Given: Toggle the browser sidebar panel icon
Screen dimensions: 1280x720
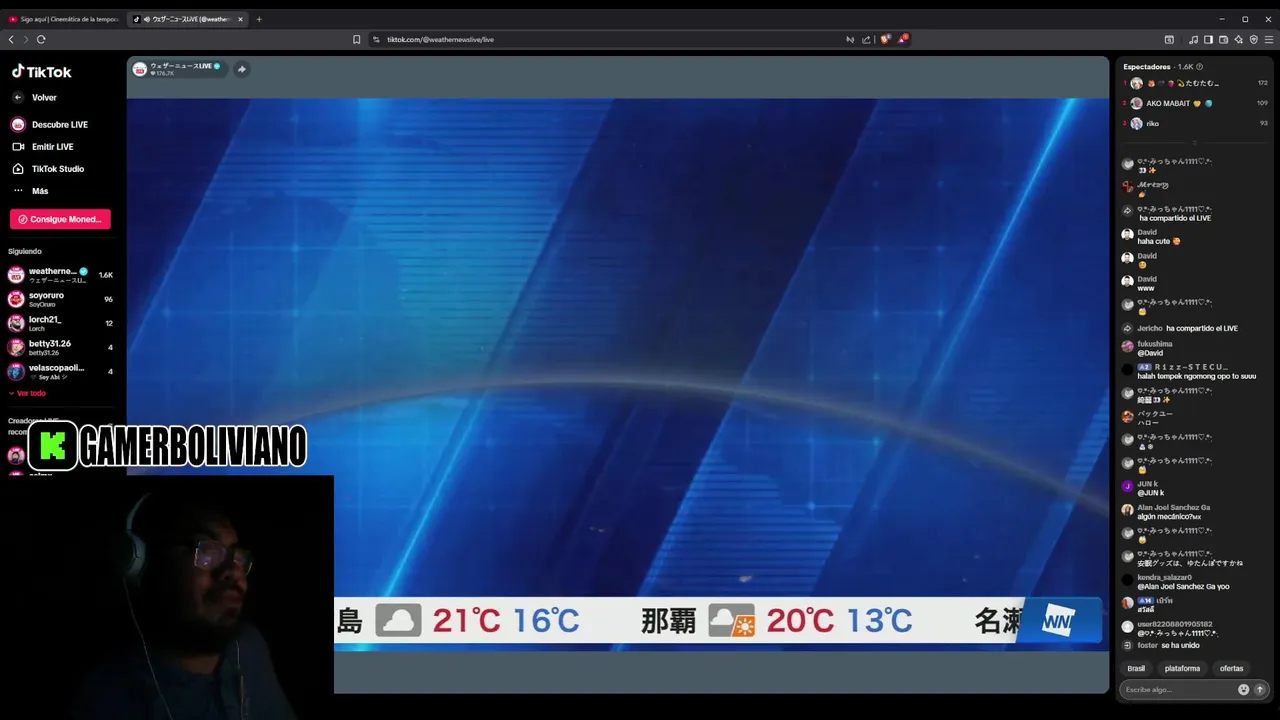Looking at the screenshot, I should click(x=1208, y=39).
